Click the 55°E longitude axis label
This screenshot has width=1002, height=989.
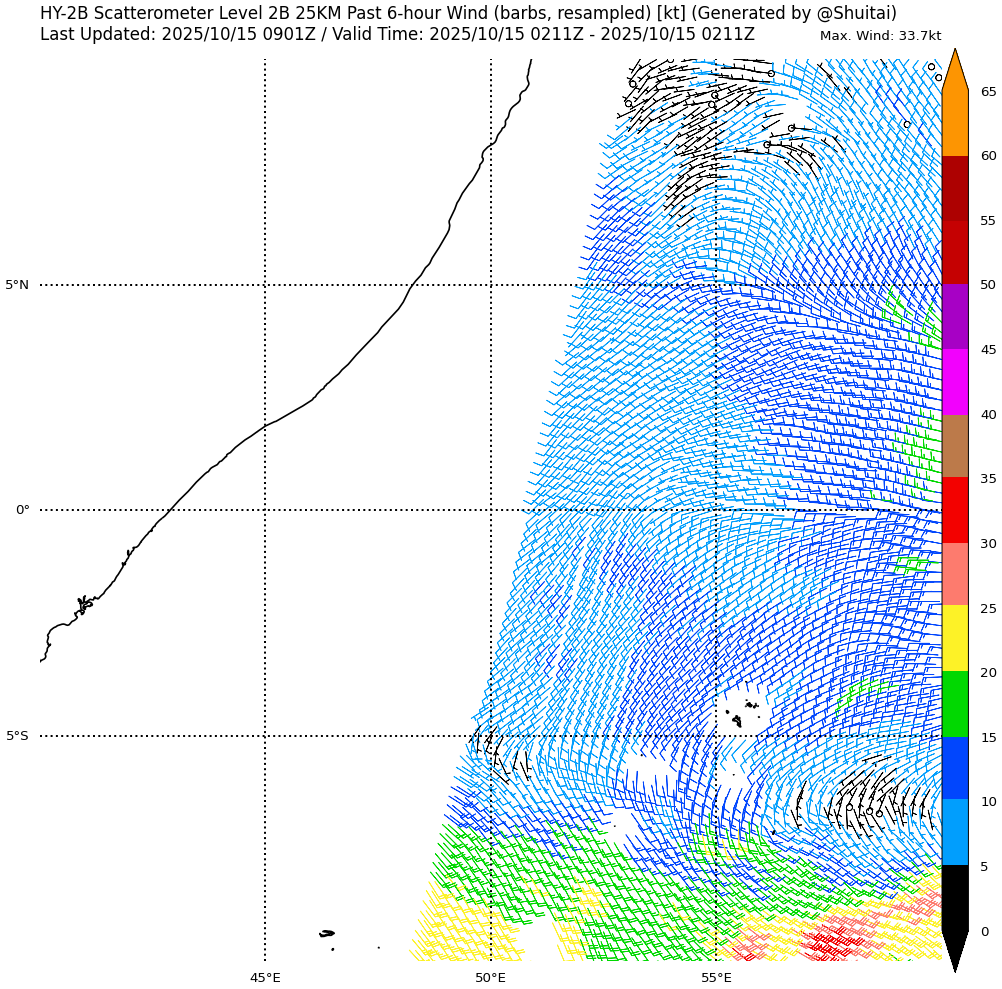(716, 977)
